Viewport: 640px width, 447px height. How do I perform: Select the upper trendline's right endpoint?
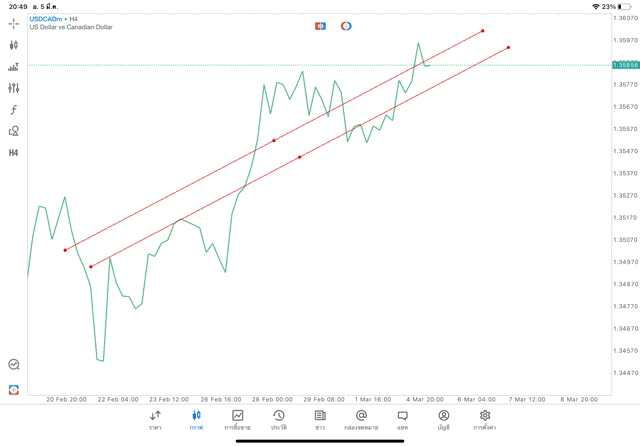[x=483, y=31]
